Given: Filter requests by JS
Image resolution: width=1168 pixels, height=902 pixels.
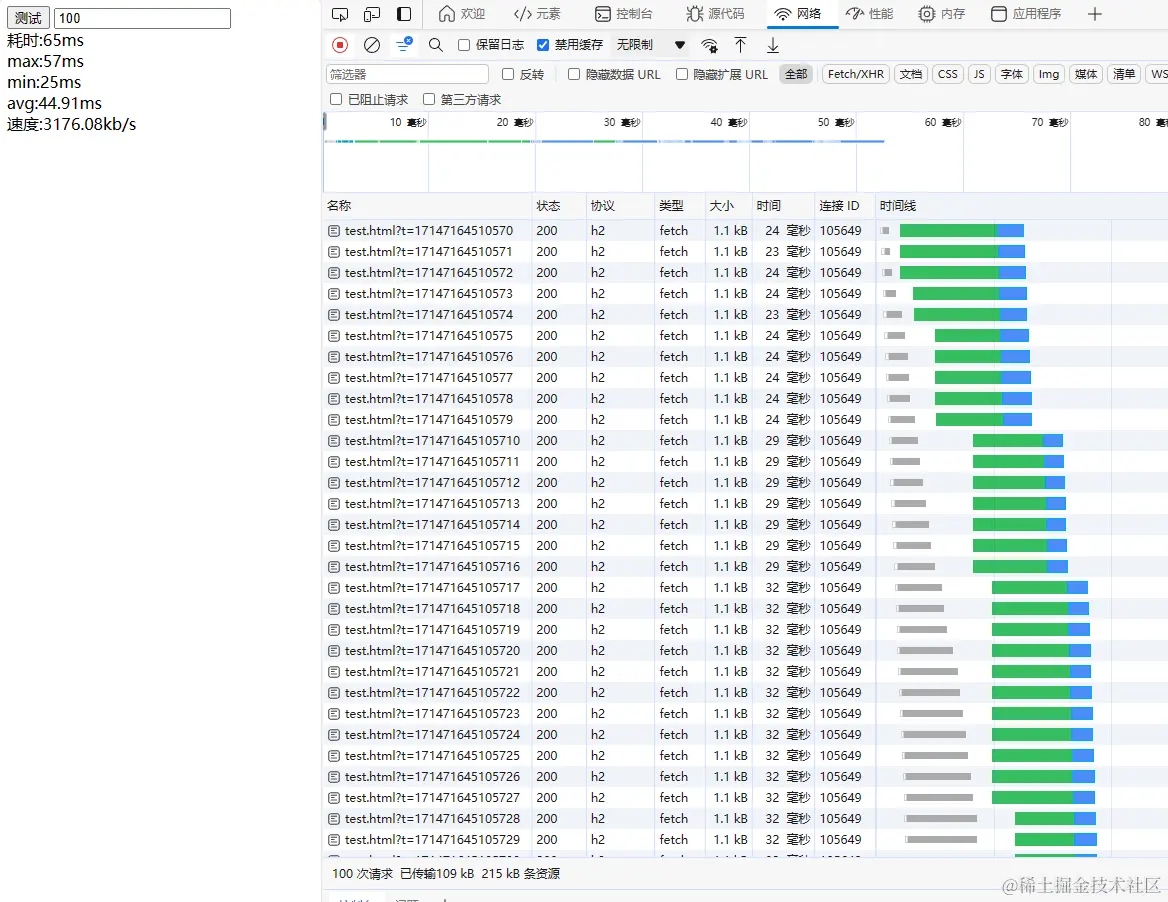Looking at the screenshot, I should [x=979, y=74].
